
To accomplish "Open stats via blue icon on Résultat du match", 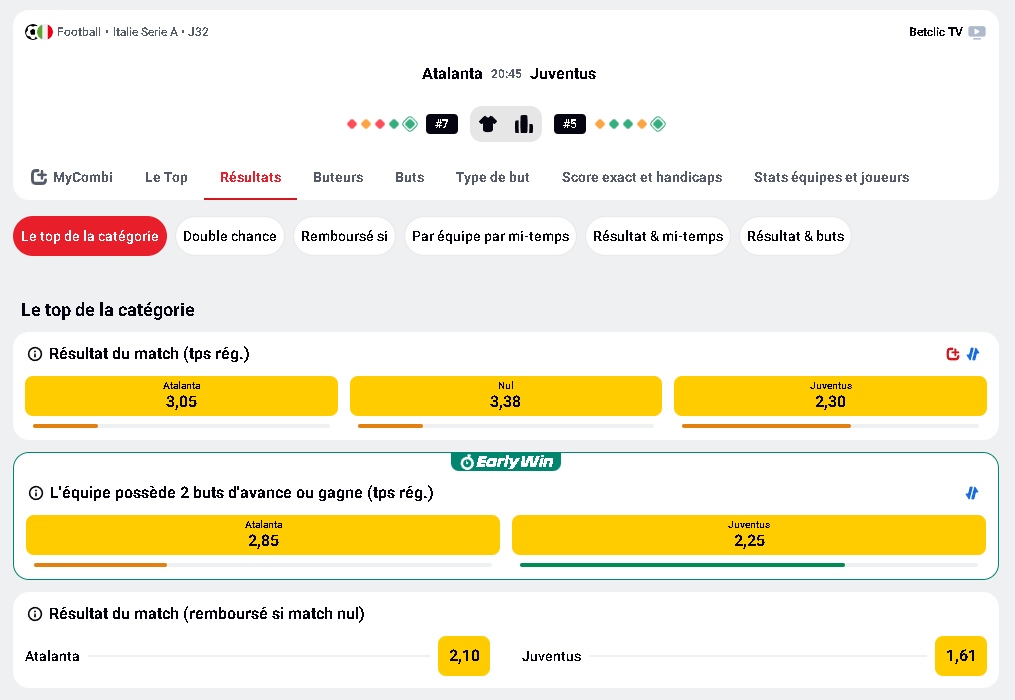I will (970, 354).
